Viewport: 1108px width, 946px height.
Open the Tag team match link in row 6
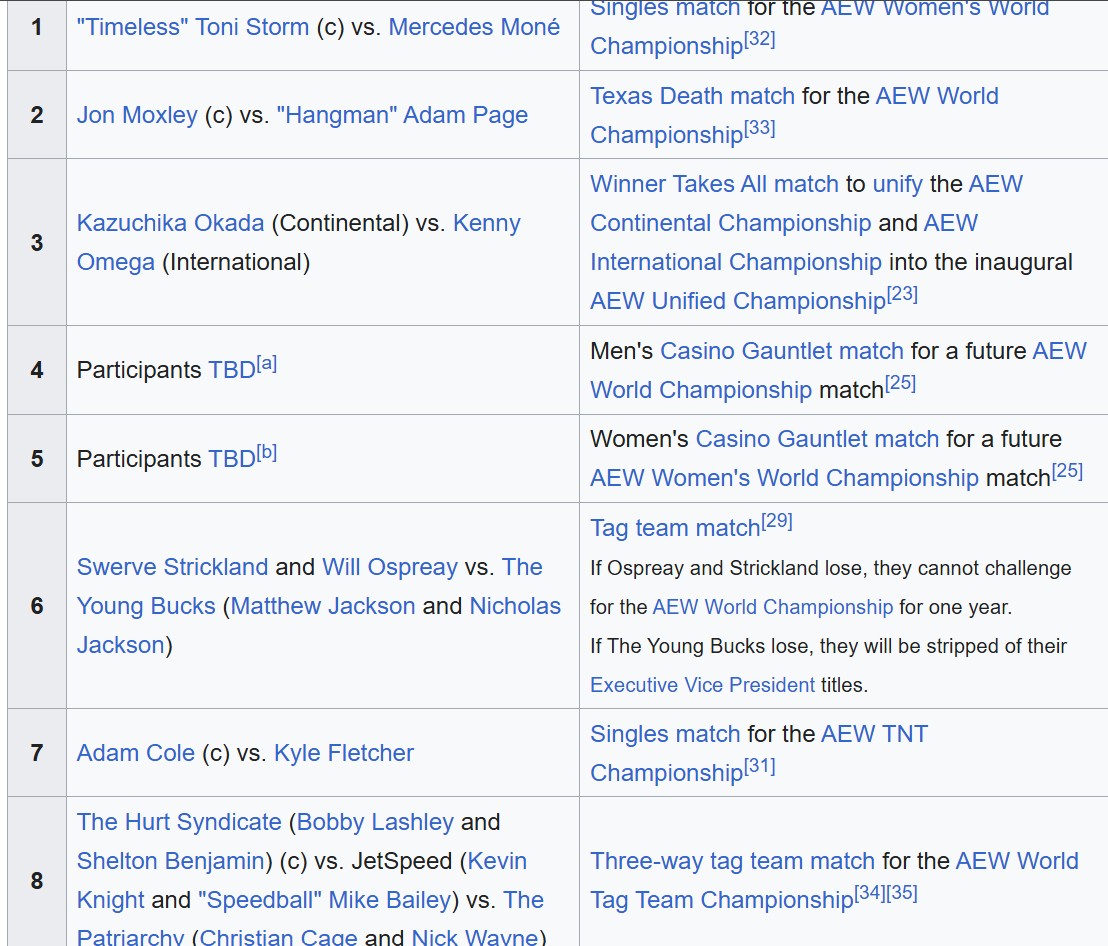point(675,528)
